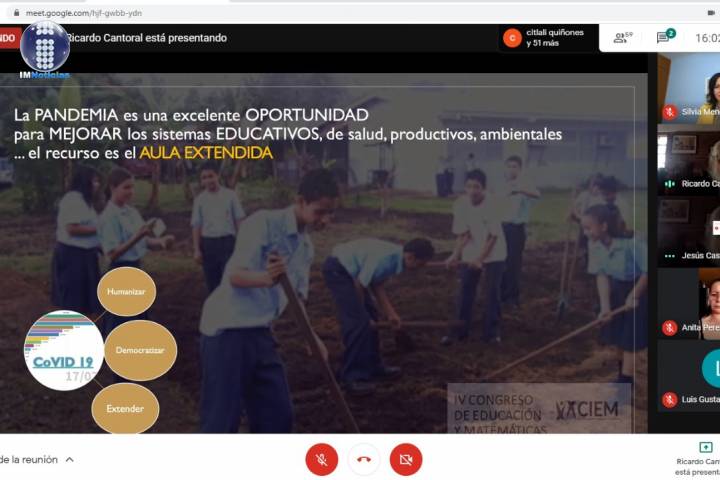Click the muted mic icon on Silvia's tile
Viewport: 720px width, 480px height.
pyautogui.click(x=669, y=112)
